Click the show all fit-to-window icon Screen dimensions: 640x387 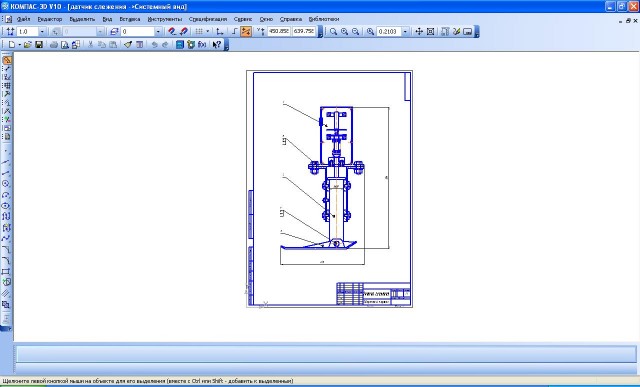point(430,31)
